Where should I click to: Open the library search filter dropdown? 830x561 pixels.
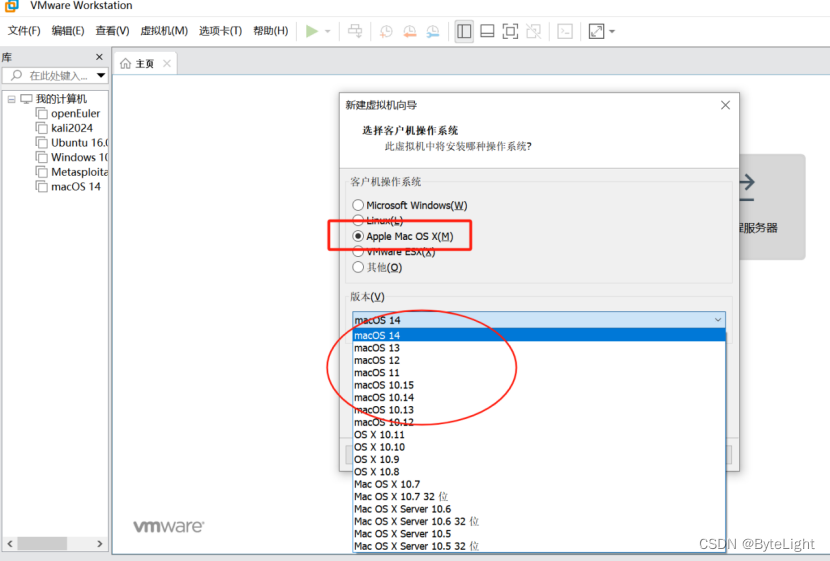pos(101,76)
